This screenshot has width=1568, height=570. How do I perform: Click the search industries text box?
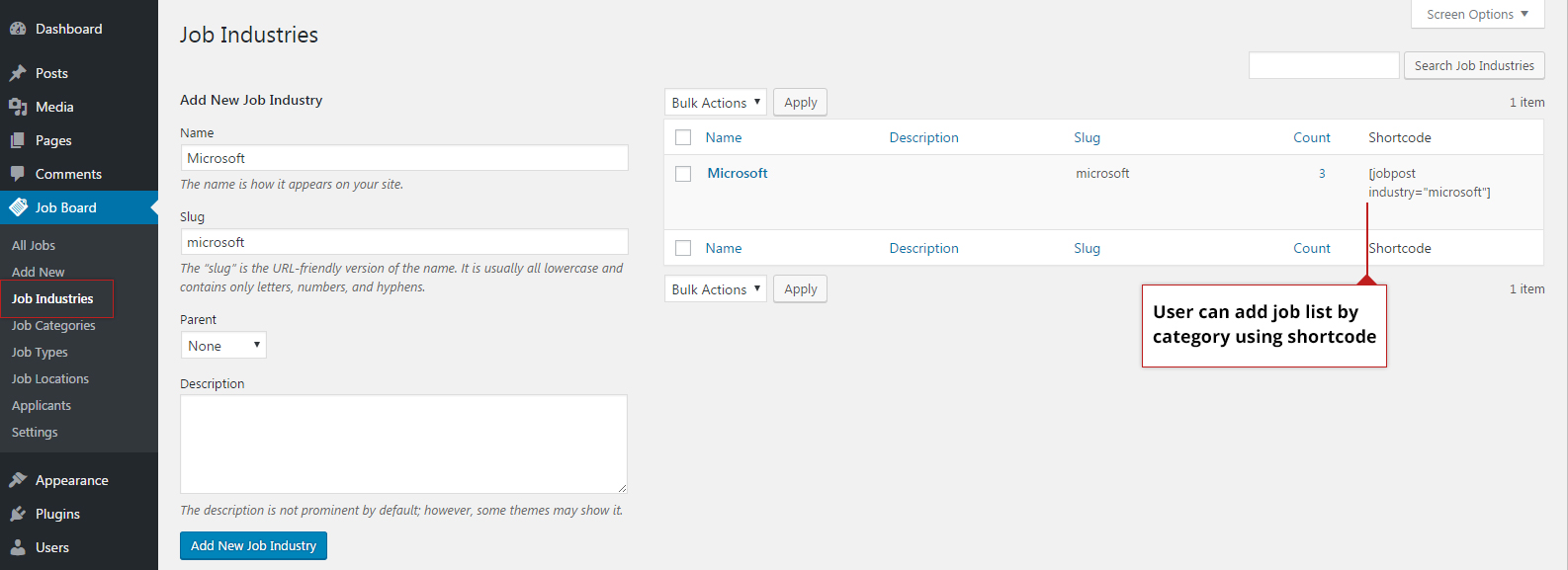click(x=1324, y=65)
